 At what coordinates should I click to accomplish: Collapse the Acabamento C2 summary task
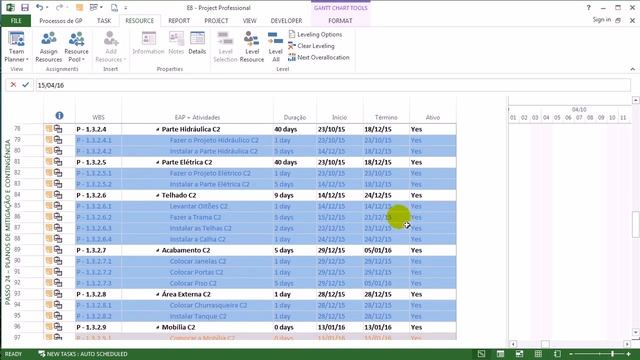[x=158, y=251]
